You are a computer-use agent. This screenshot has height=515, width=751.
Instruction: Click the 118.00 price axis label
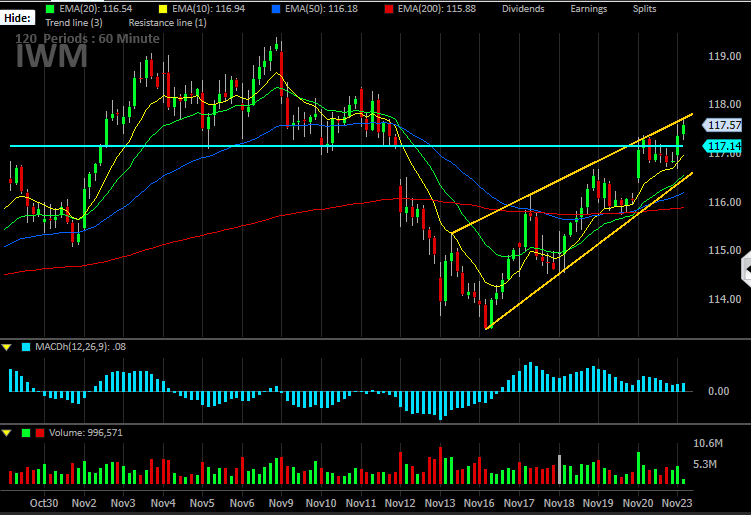coord(724,104)
